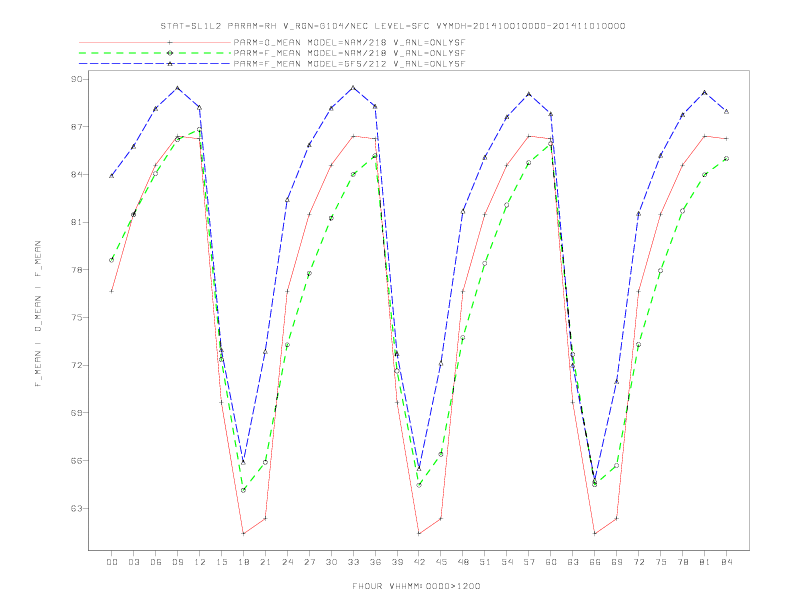Screen dimensions: 792x612
Task: Click x-axis forecast hour label 42
Action: pyautogui.click(x=419, y=562)
